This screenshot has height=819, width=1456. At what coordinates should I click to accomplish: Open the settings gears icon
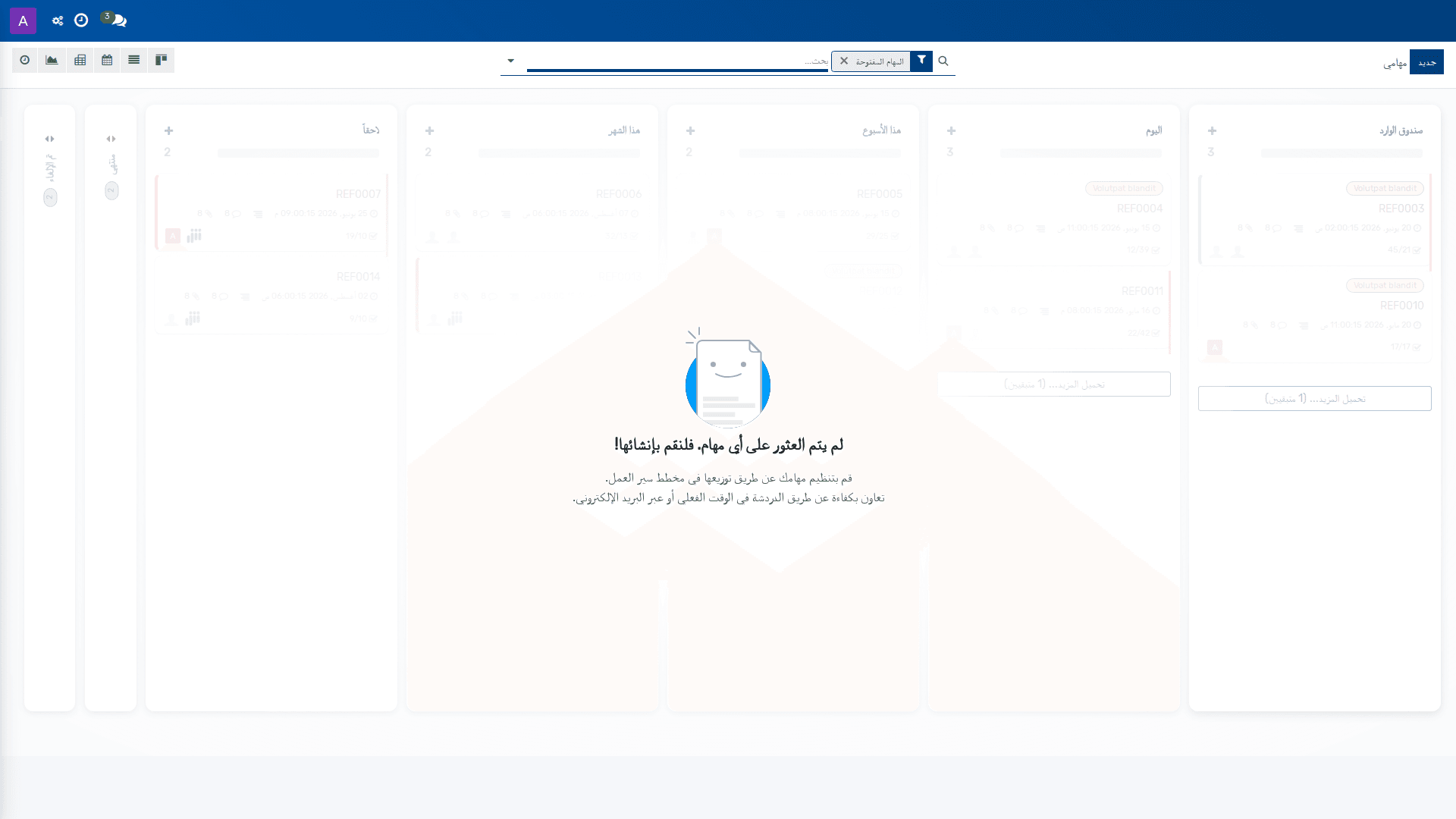tap(58, 20)
